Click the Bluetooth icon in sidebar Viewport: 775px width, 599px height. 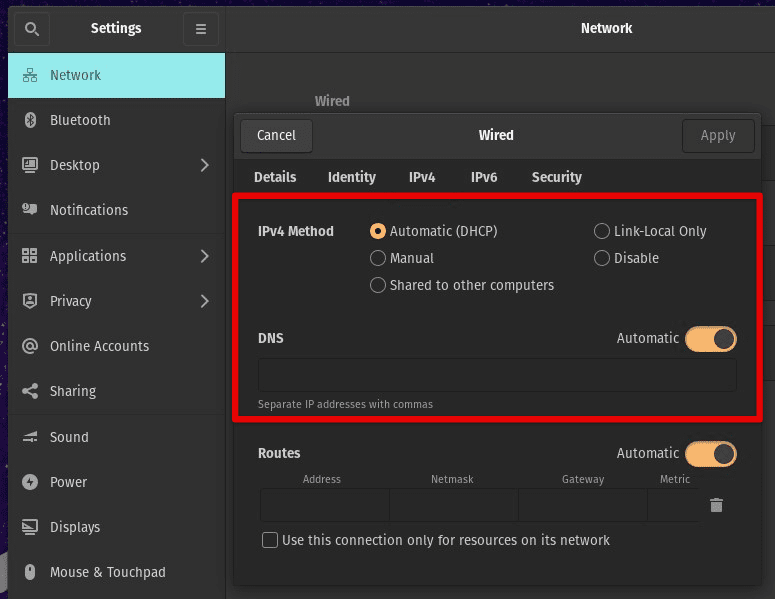(x=30, y=120)
